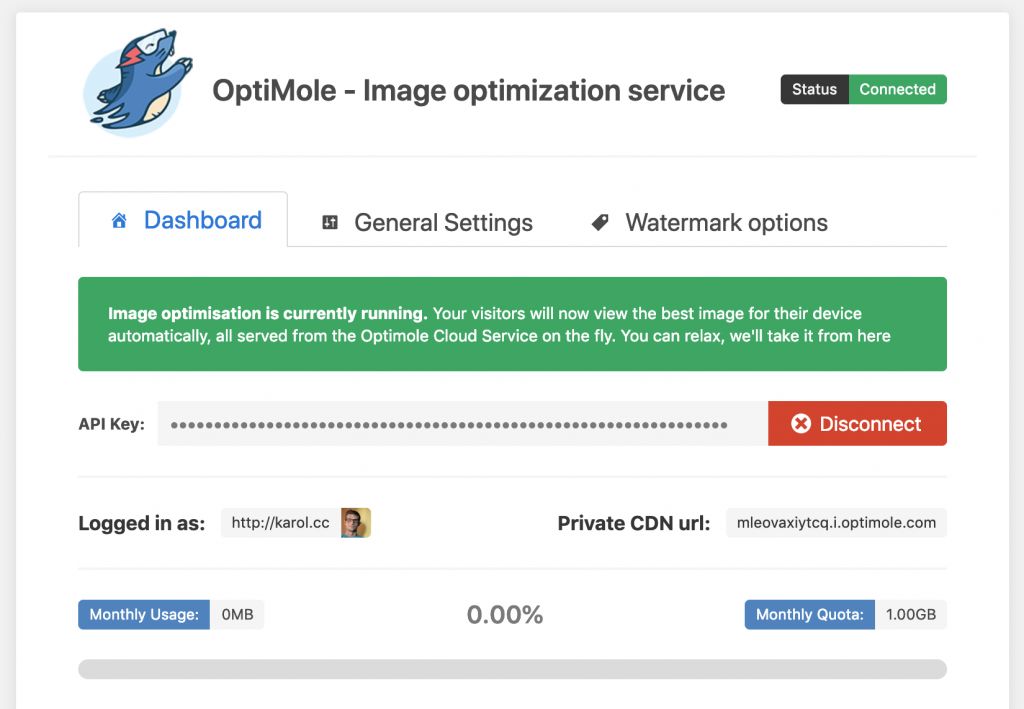The width and height of the screenshot is (1024, 709).
Task: Switch to the General Settings tab
Action: (x=443, y=223)
